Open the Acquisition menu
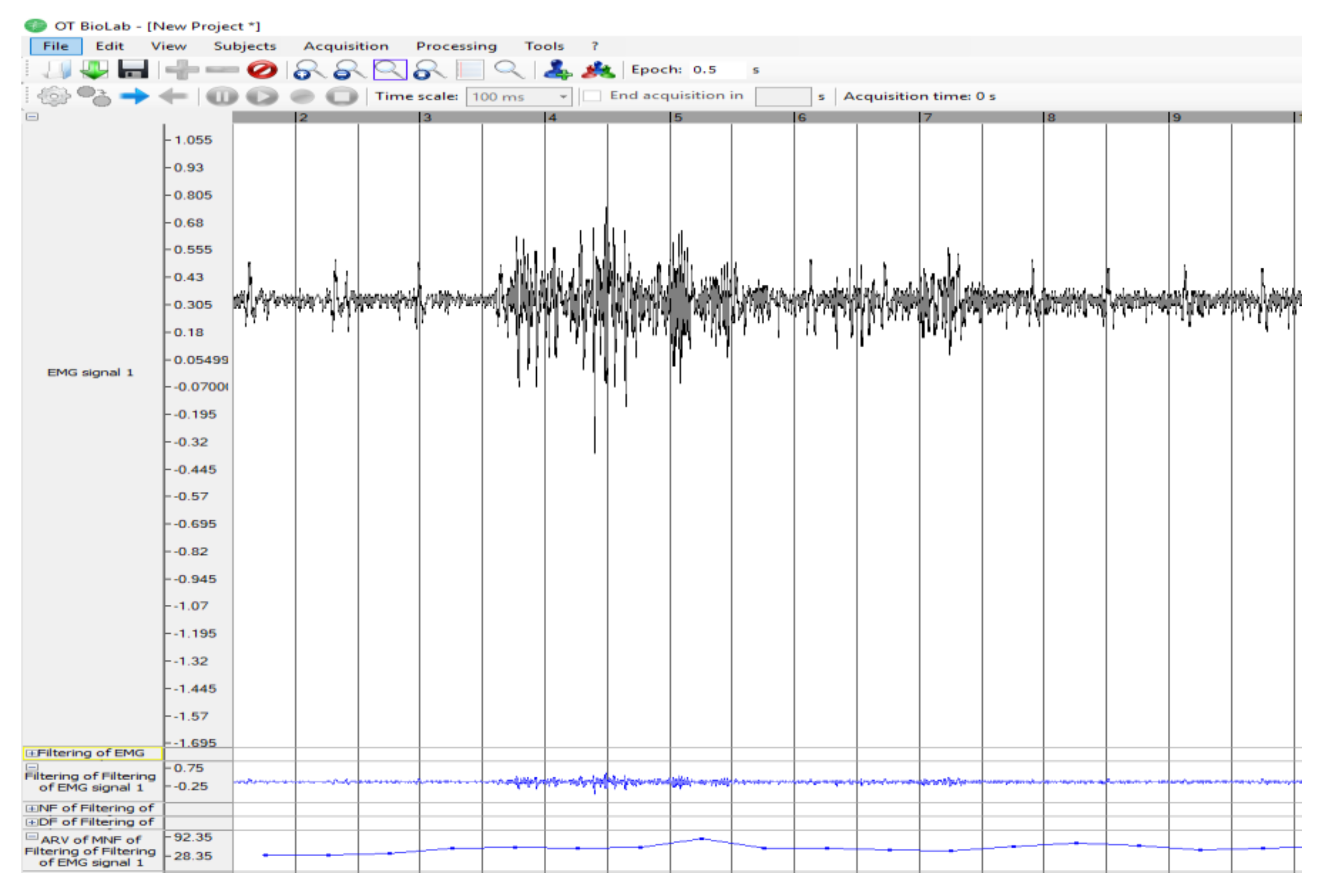 346,46
